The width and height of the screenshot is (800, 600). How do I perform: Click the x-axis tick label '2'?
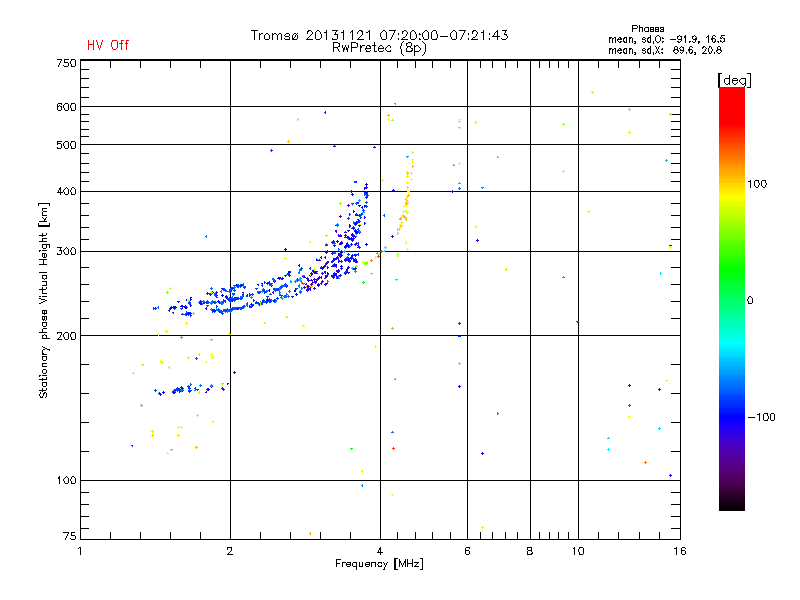coord(230,551)
